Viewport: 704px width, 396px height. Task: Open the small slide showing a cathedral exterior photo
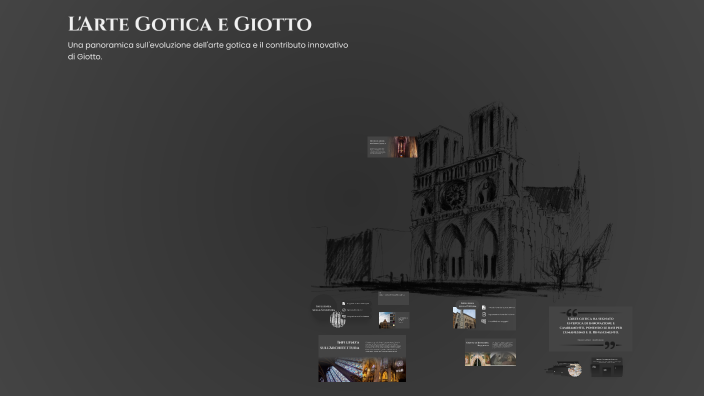[x=394, y=320]
